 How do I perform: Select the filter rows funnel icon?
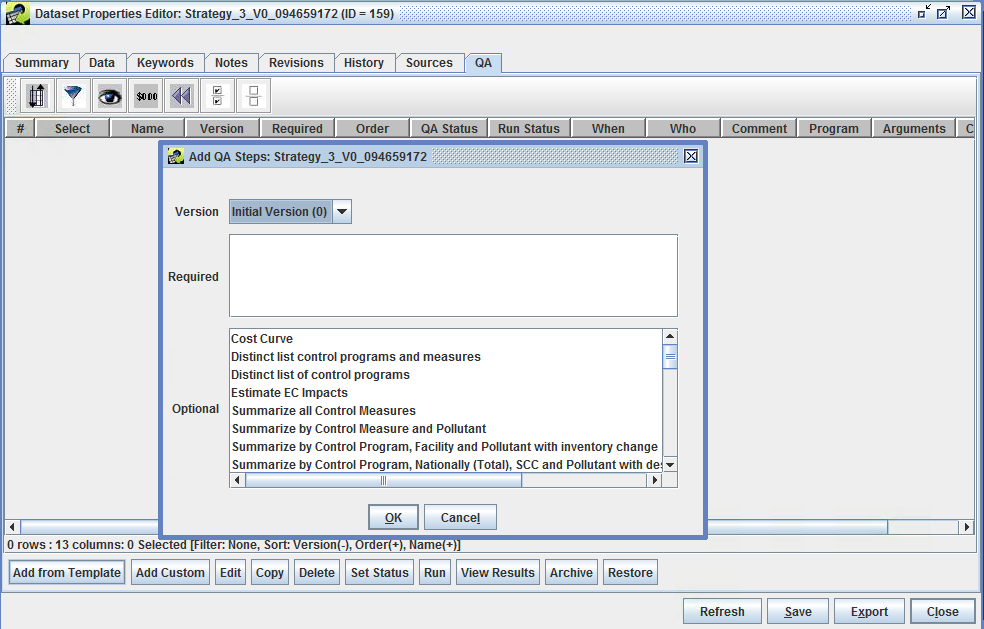73,95
